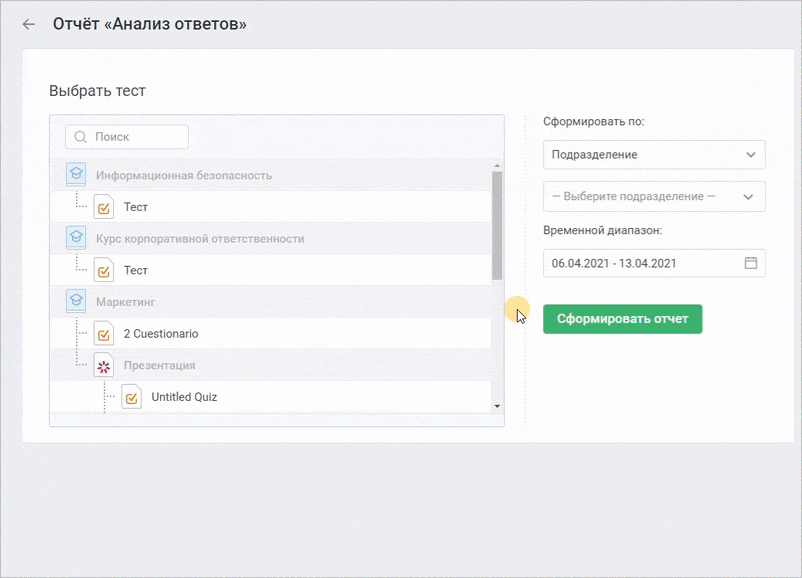This screenshot has height=578, width=802.
Task: Go back using the arrow icon
Action: 29,24
